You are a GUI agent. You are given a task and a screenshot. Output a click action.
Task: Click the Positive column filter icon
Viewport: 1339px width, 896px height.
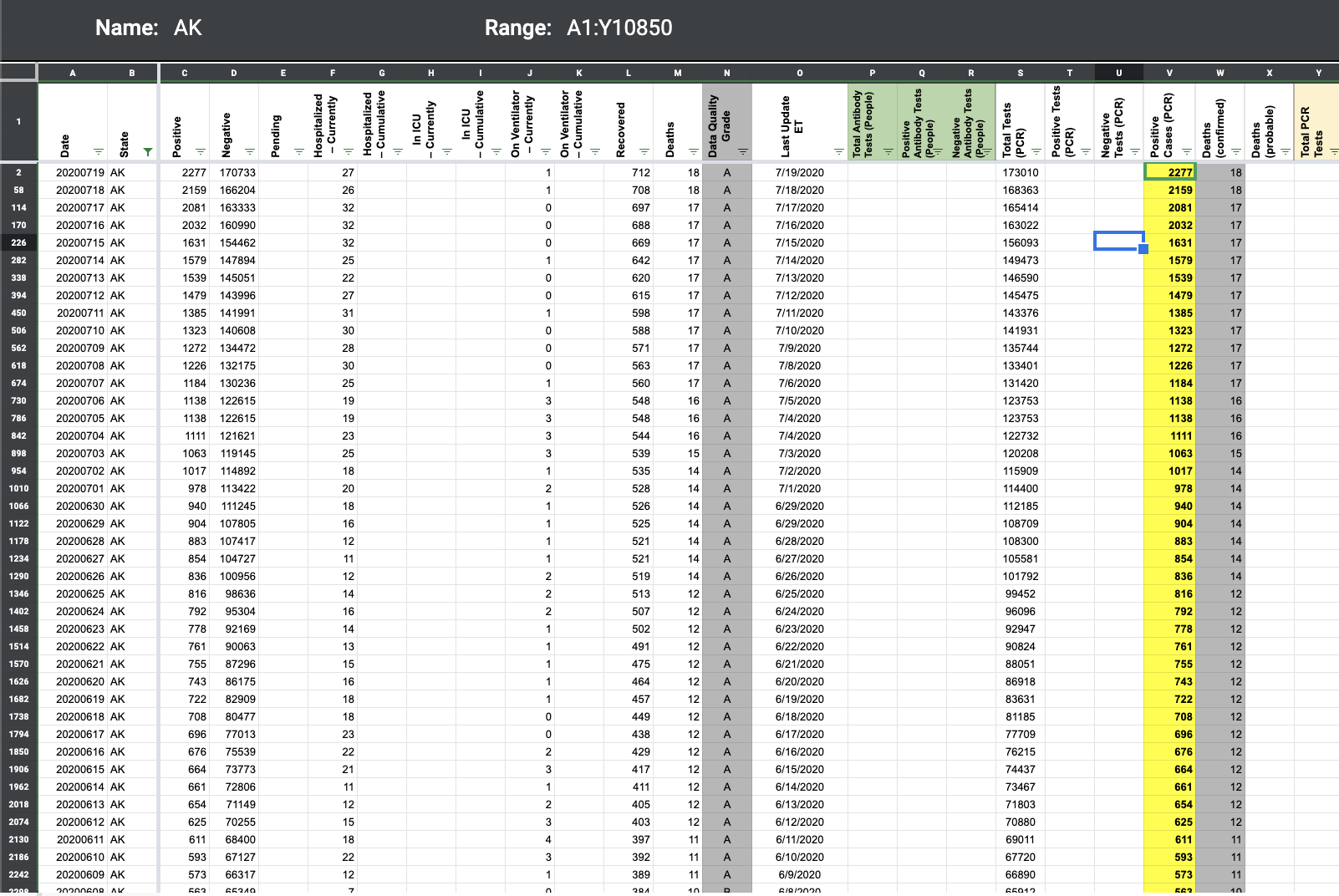(x=201, y=152)
